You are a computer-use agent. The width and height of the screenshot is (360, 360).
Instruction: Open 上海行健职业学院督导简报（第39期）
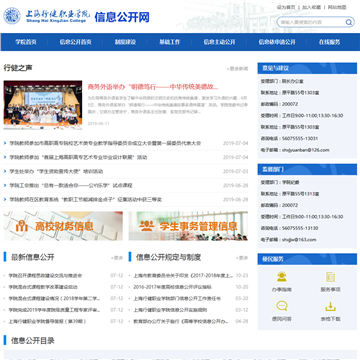click(x=47, y=321)
